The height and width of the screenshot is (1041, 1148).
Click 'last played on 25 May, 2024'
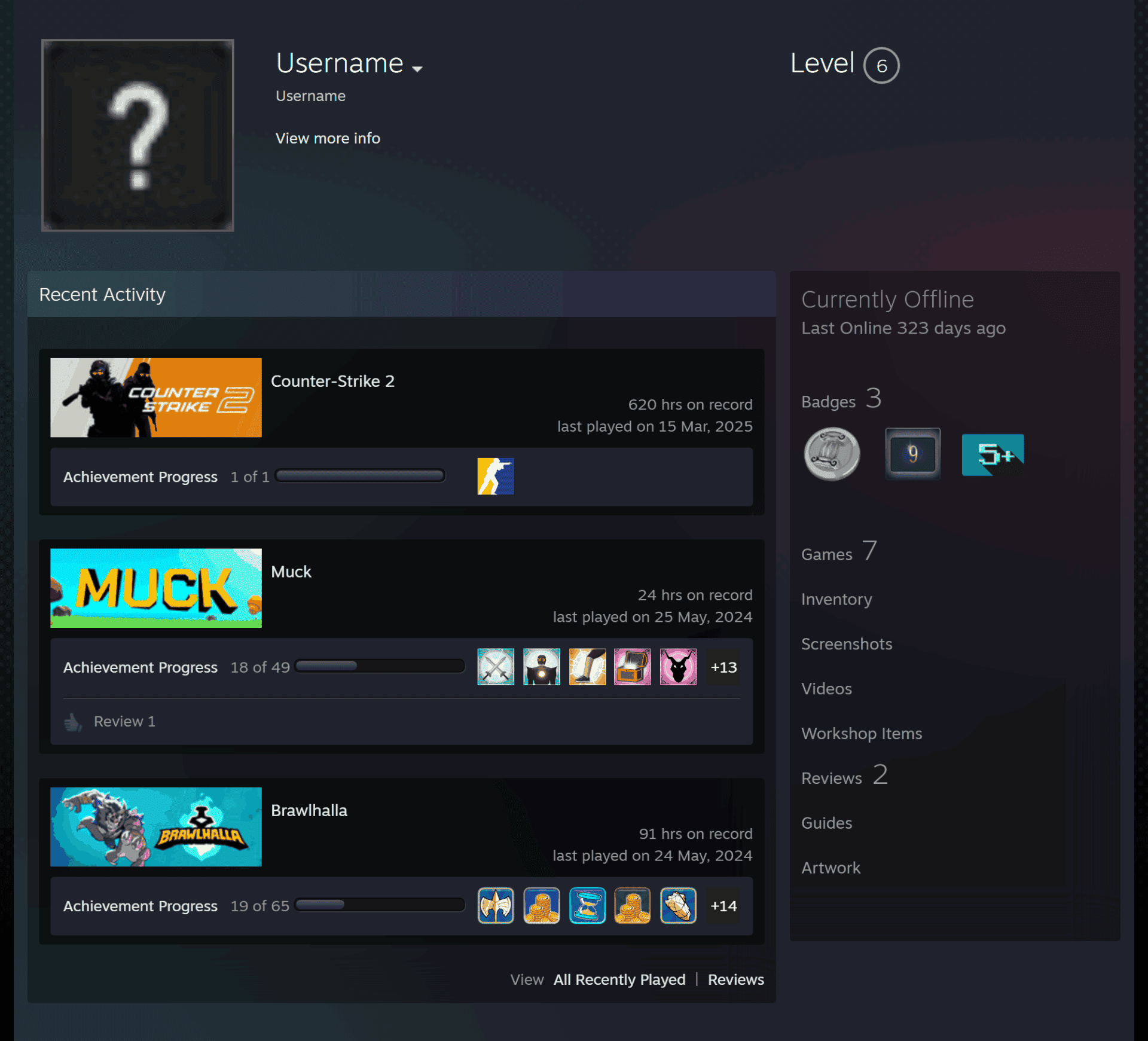652,618
